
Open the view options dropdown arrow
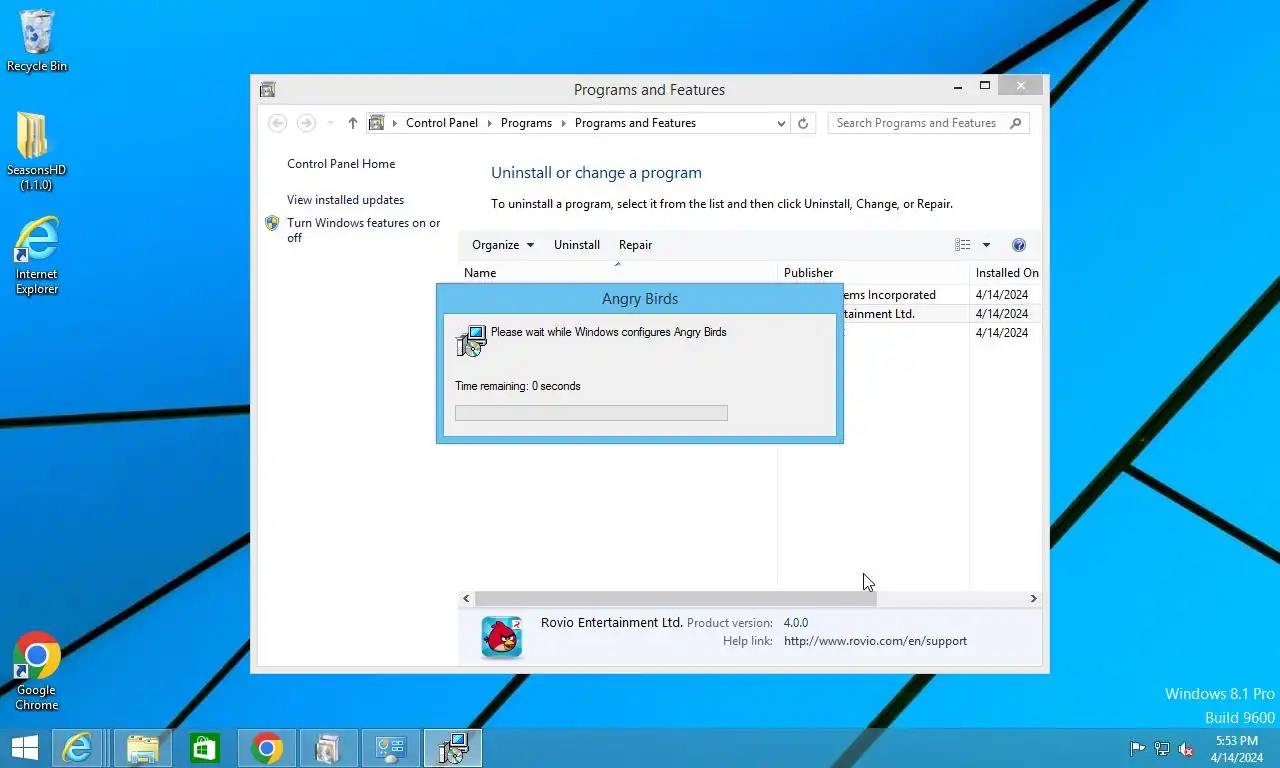point(986,245)
